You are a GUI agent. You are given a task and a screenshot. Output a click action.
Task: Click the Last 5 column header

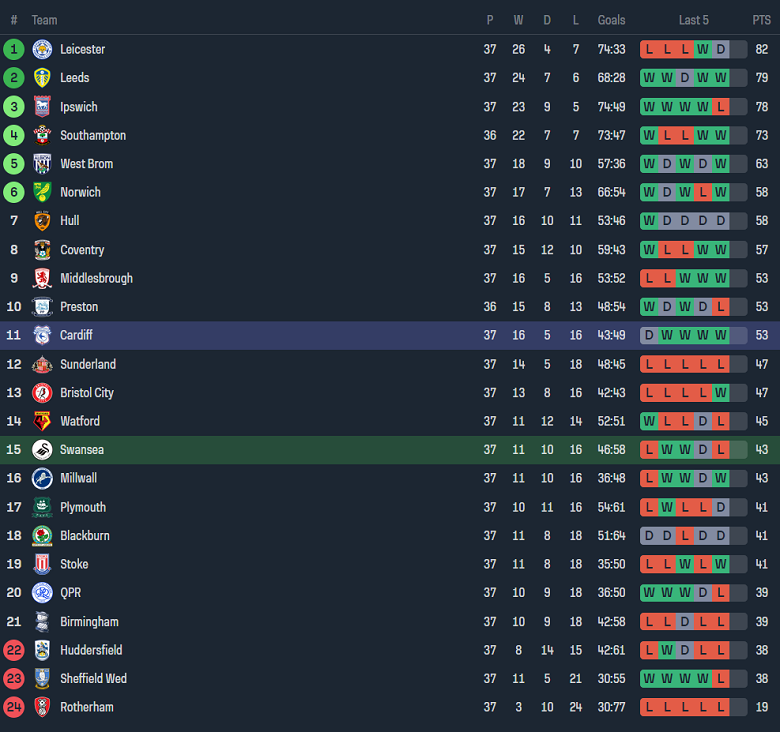(x=693, y=20)
